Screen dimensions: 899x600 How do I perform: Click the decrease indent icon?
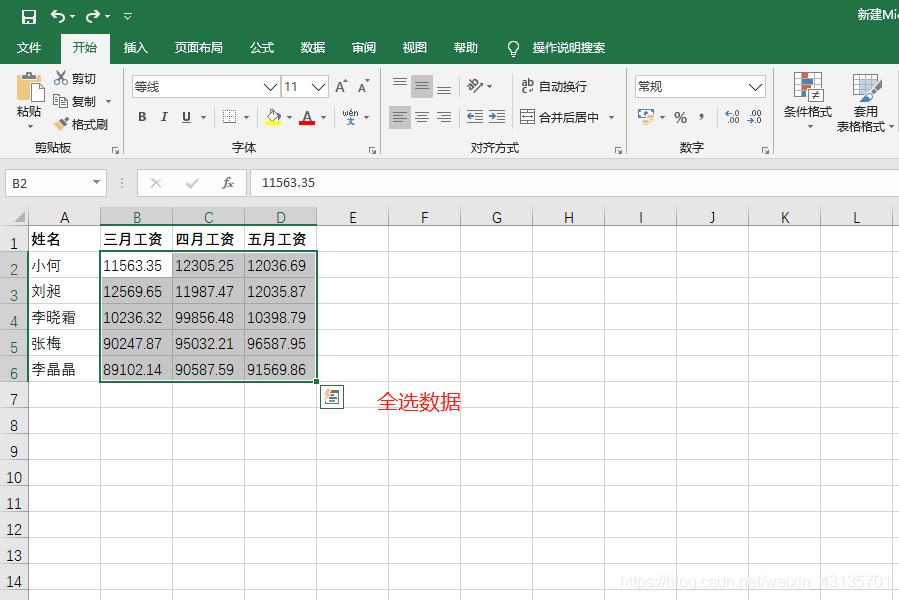pos(475,117)
